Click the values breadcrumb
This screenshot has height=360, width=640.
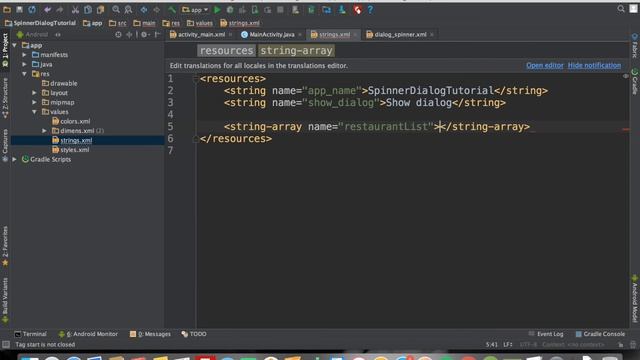click(x=200, y=23)
